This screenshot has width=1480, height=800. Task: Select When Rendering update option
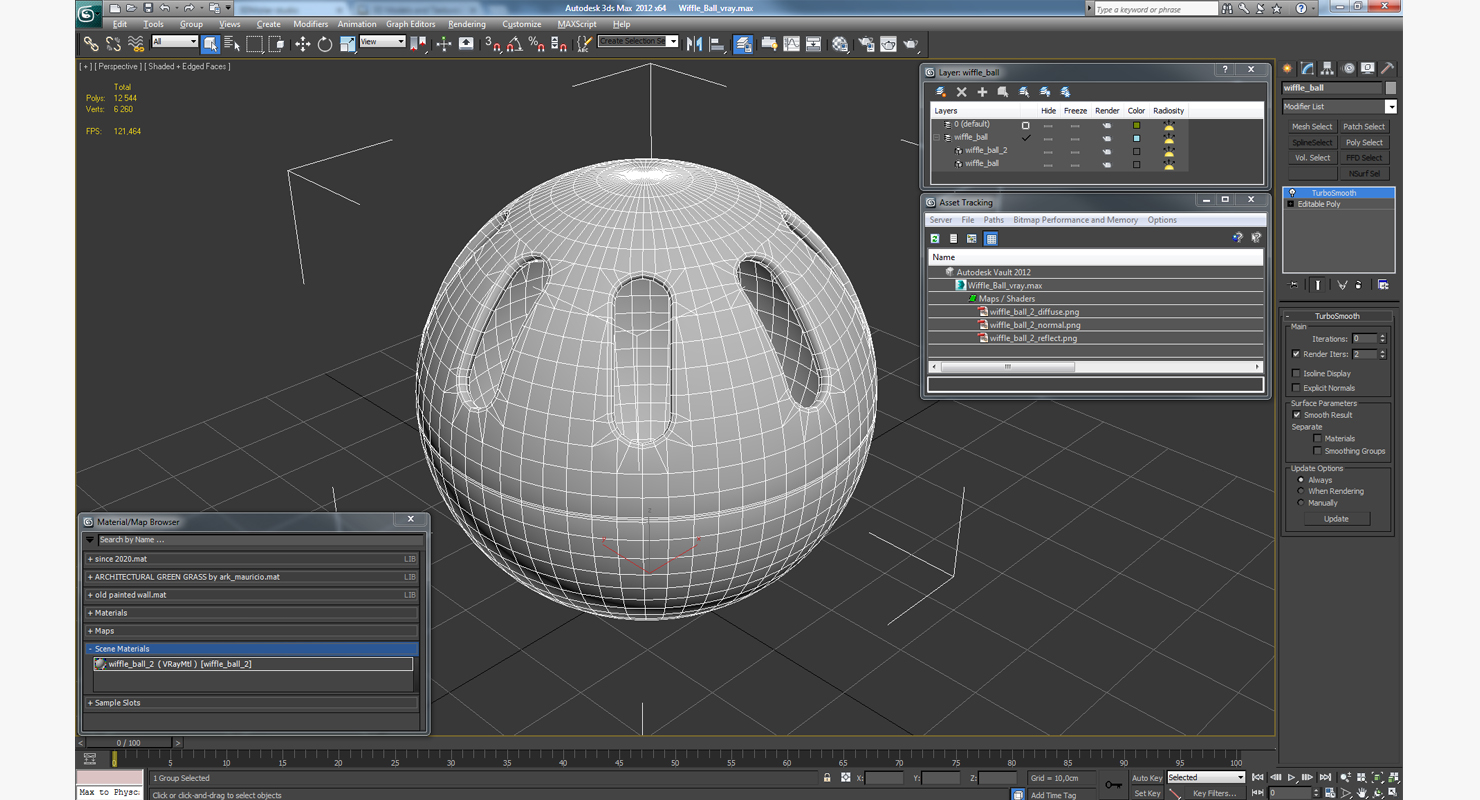(1300, 491)
